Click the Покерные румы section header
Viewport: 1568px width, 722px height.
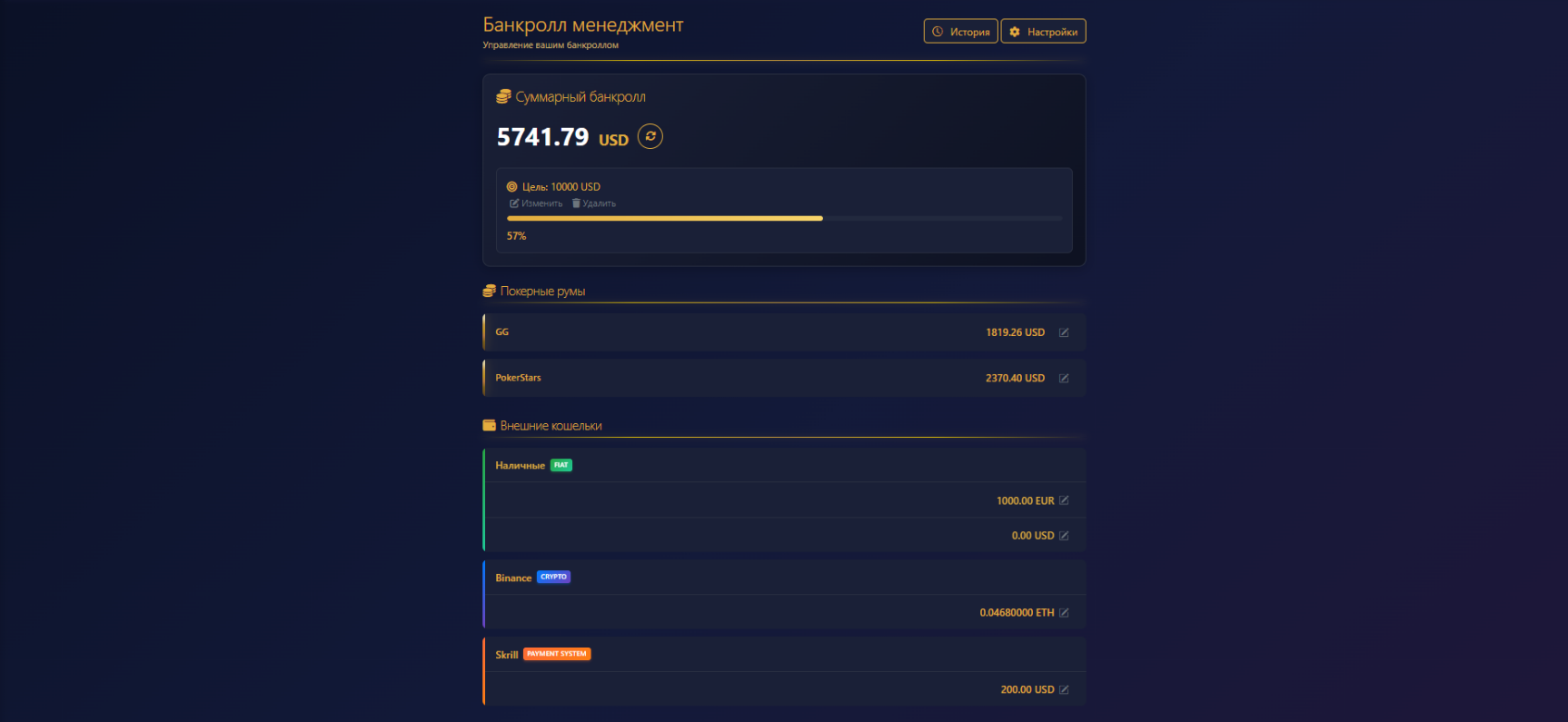(542, 292)
